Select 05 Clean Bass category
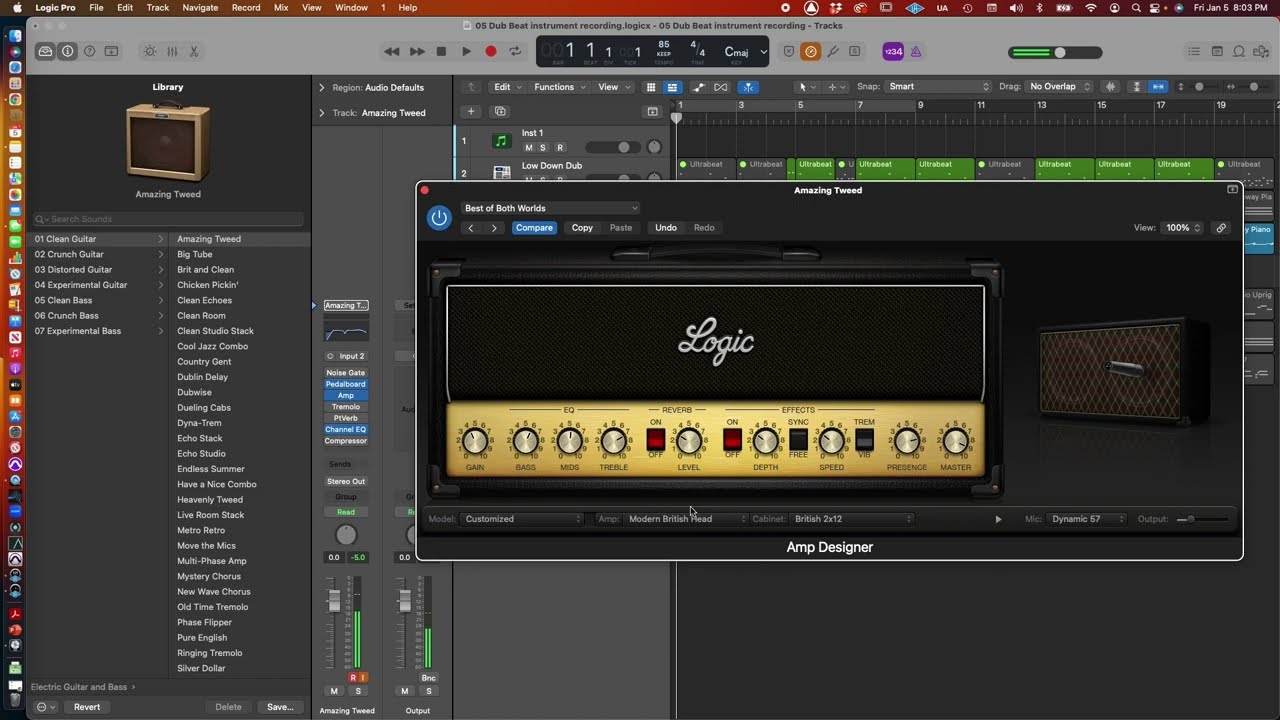 (x=98, y=300)
